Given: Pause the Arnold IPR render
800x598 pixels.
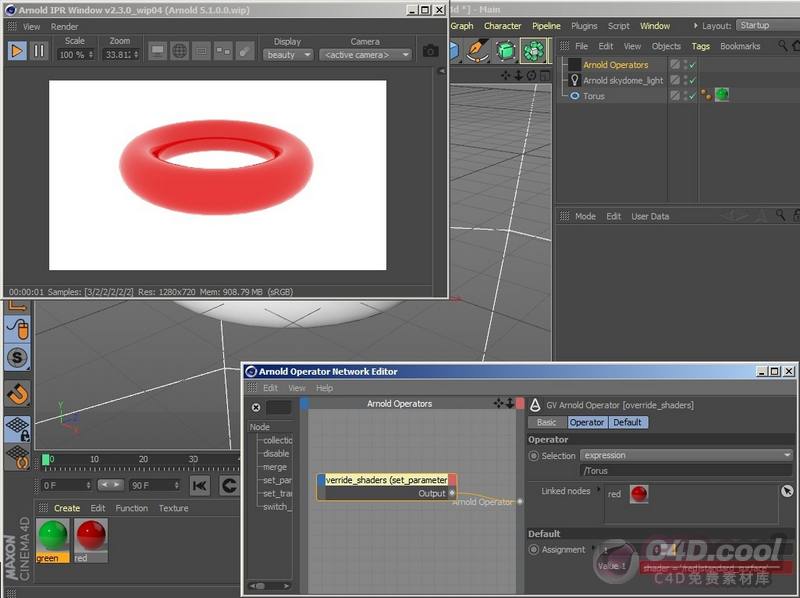Looking at the screenshot, I should tap(39, 51).
